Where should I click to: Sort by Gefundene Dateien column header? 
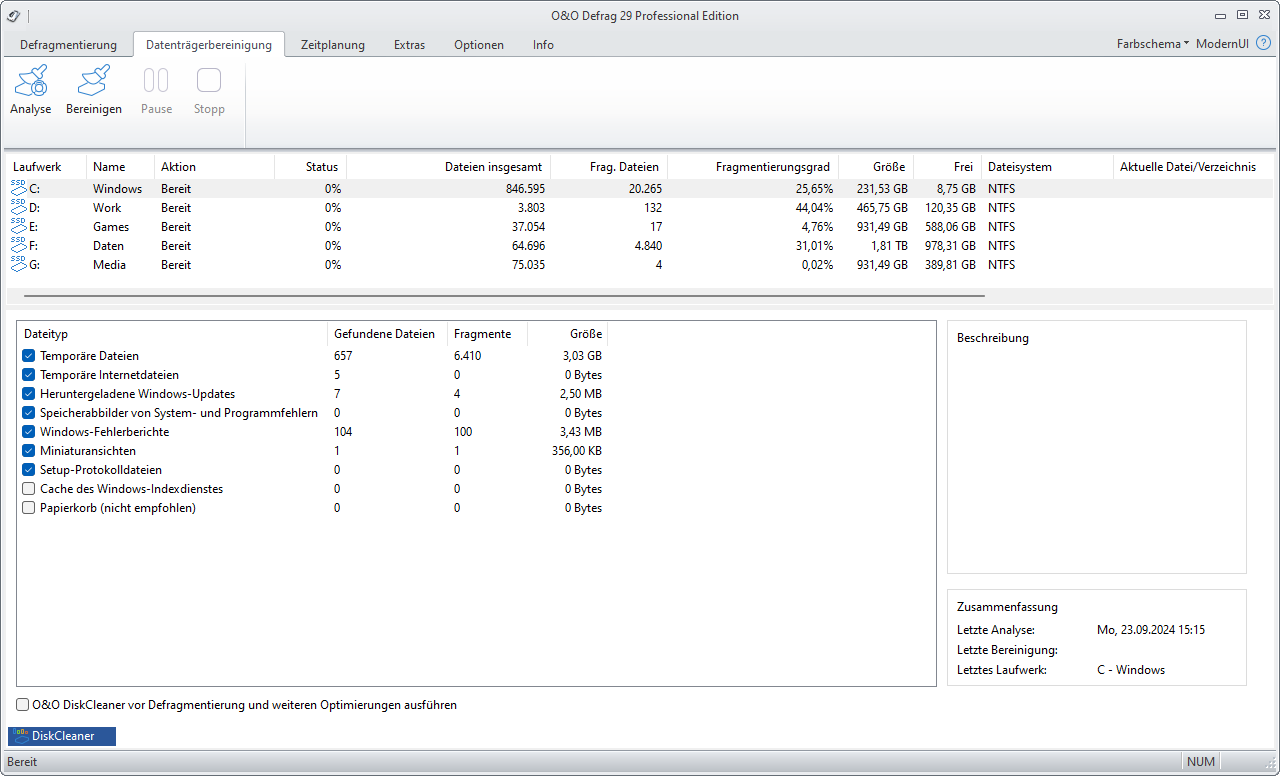coord(388,334)
